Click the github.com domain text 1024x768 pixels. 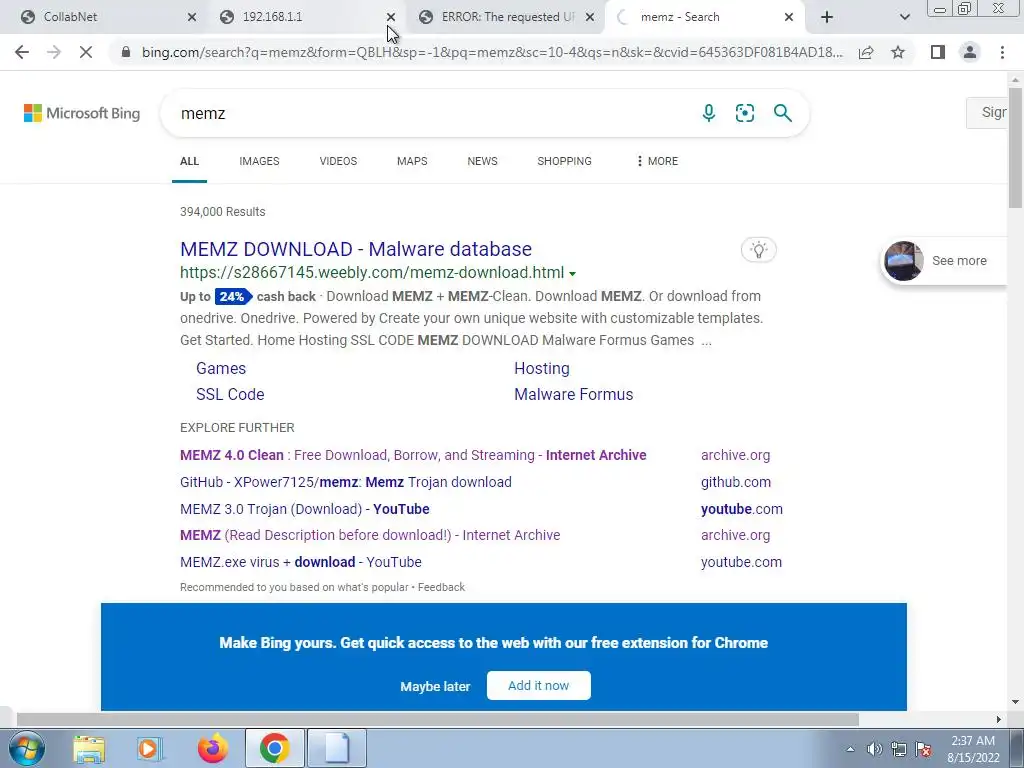click(735, 482)
